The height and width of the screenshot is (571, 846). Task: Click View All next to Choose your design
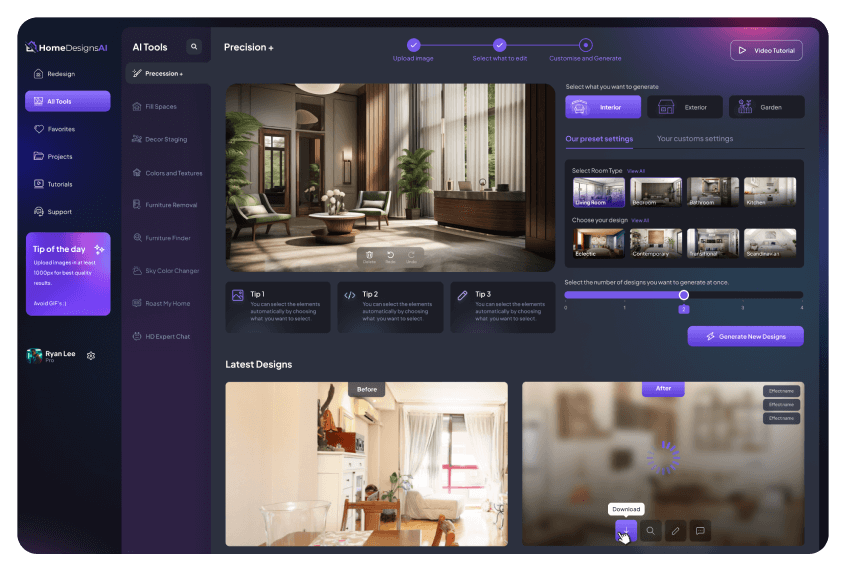(640, 220)
